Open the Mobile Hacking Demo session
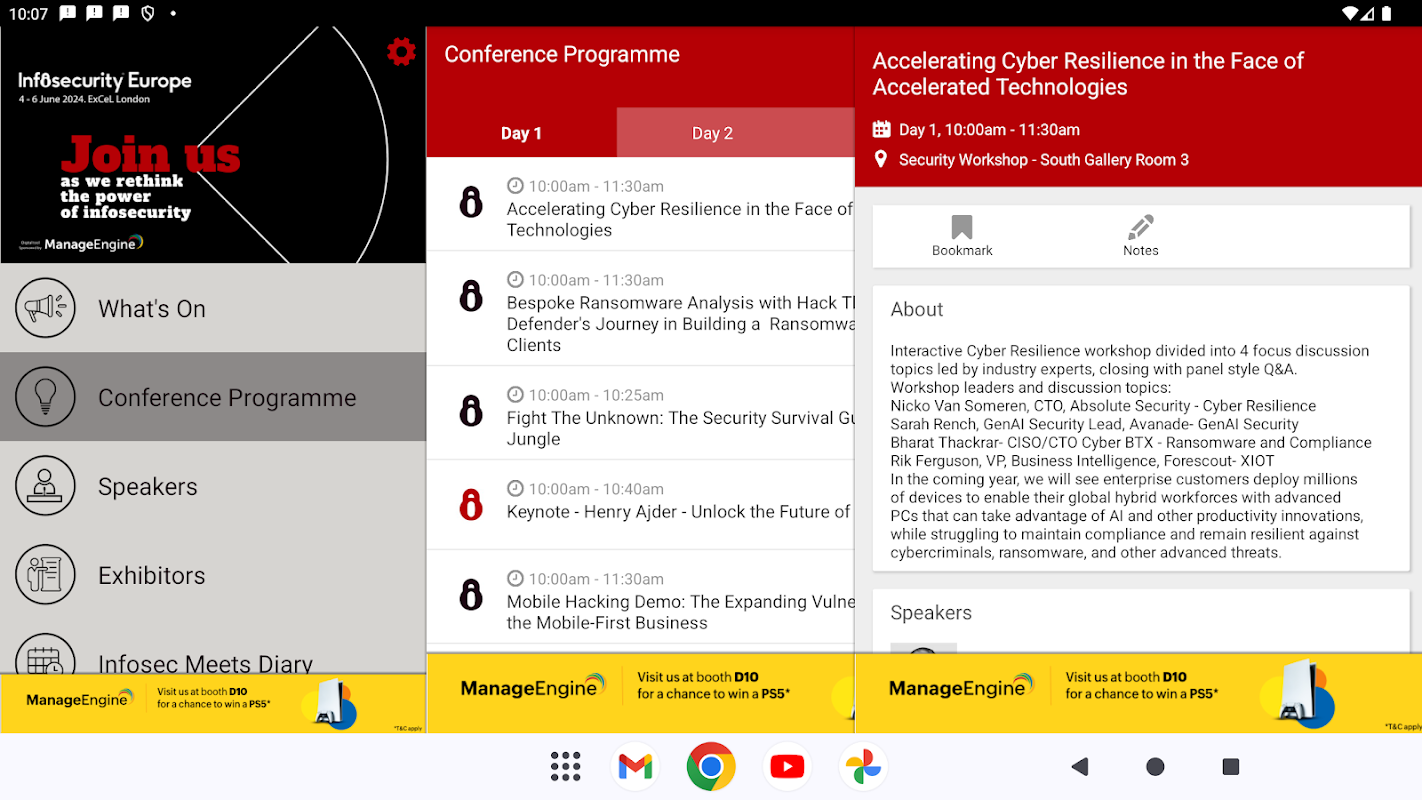The image size is (1422, 800). tap(640, 597)
